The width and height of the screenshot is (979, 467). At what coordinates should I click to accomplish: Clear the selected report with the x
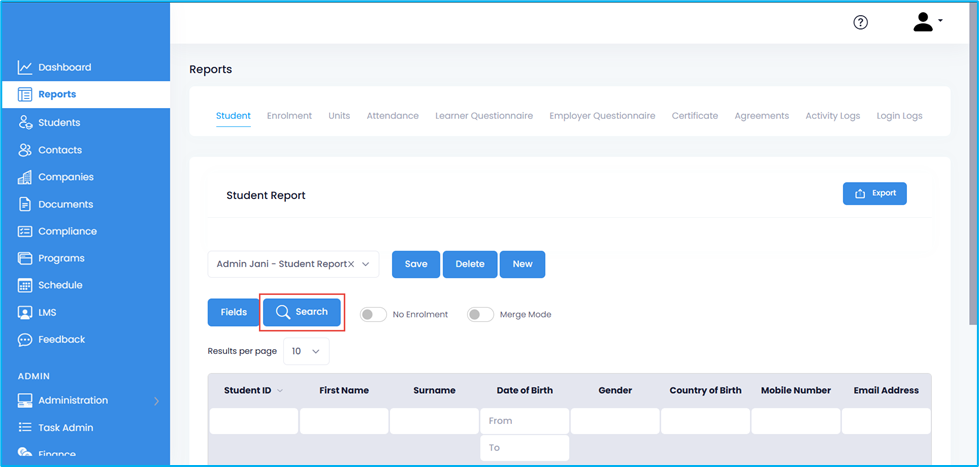click(351, 264)
